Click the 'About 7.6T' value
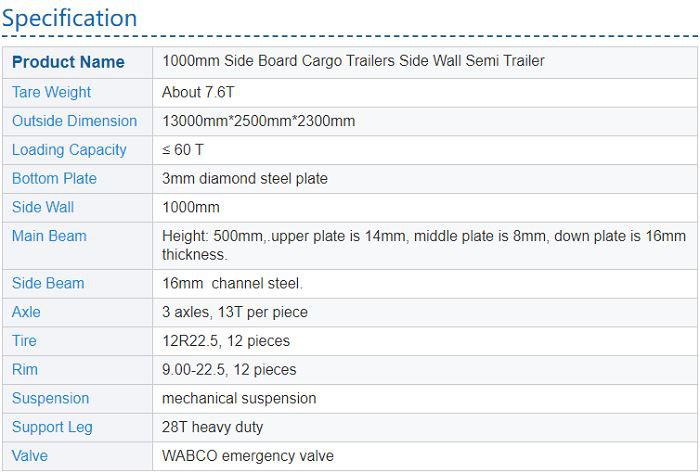700x473 pixels. point(201,92)
